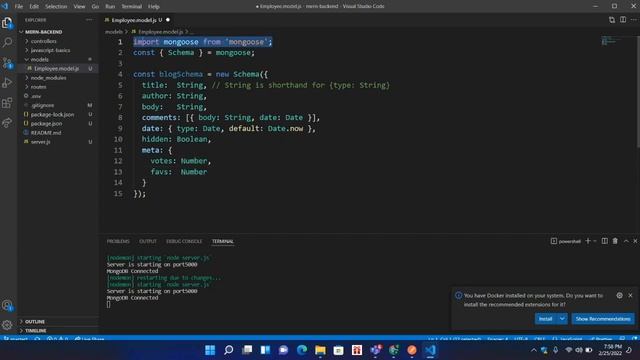Click Show Recommendations button
The height and width of the screenshot is (360, 640).
tap(603, 319)
